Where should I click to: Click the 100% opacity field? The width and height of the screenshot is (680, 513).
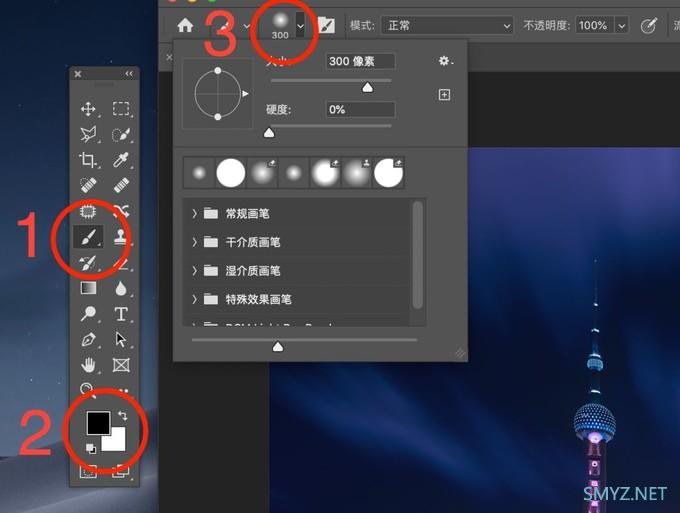click(x=595, y=26)
